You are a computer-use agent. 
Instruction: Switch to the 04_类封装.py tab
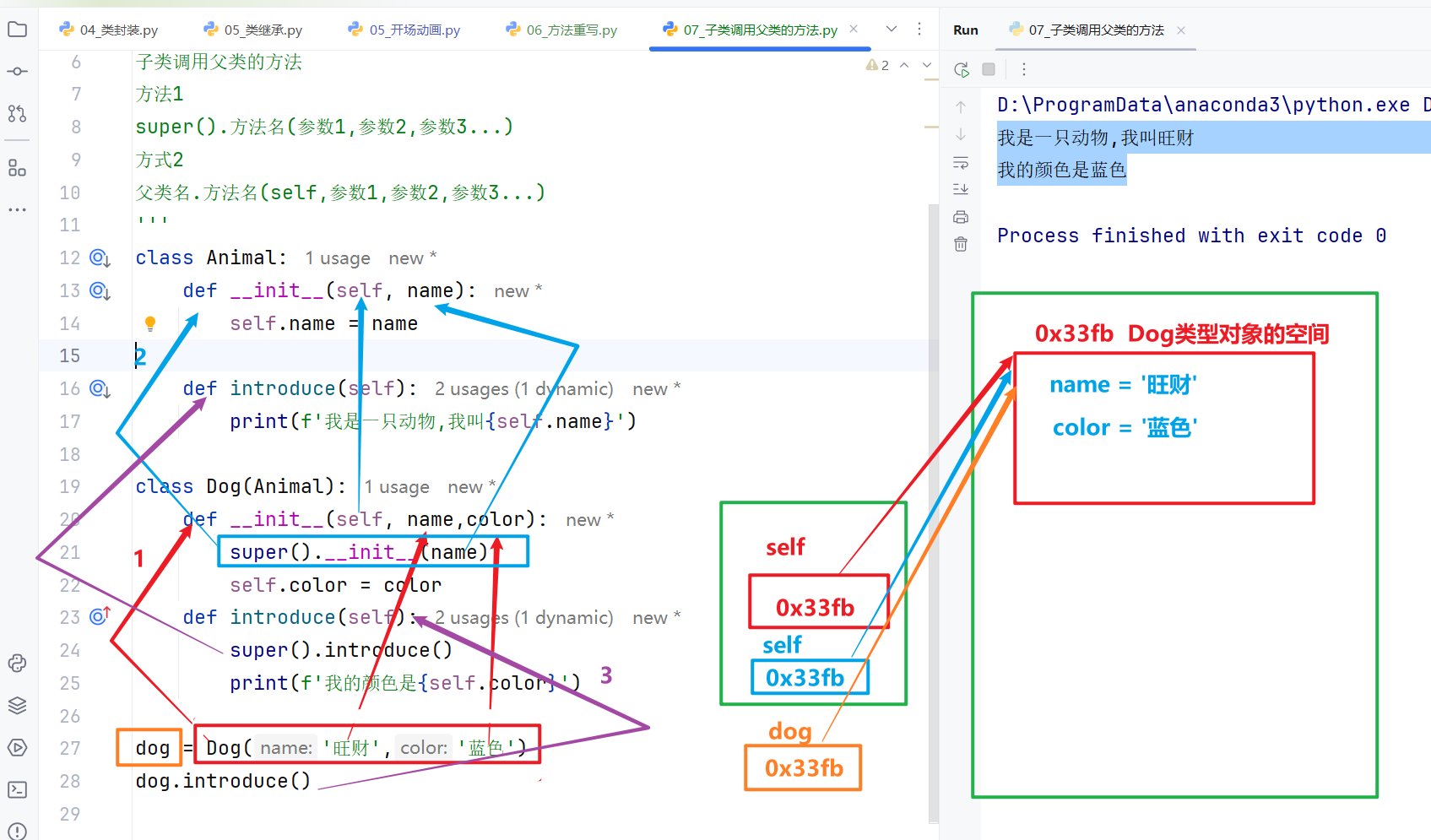pyautogui.click(x=108, y=30)
